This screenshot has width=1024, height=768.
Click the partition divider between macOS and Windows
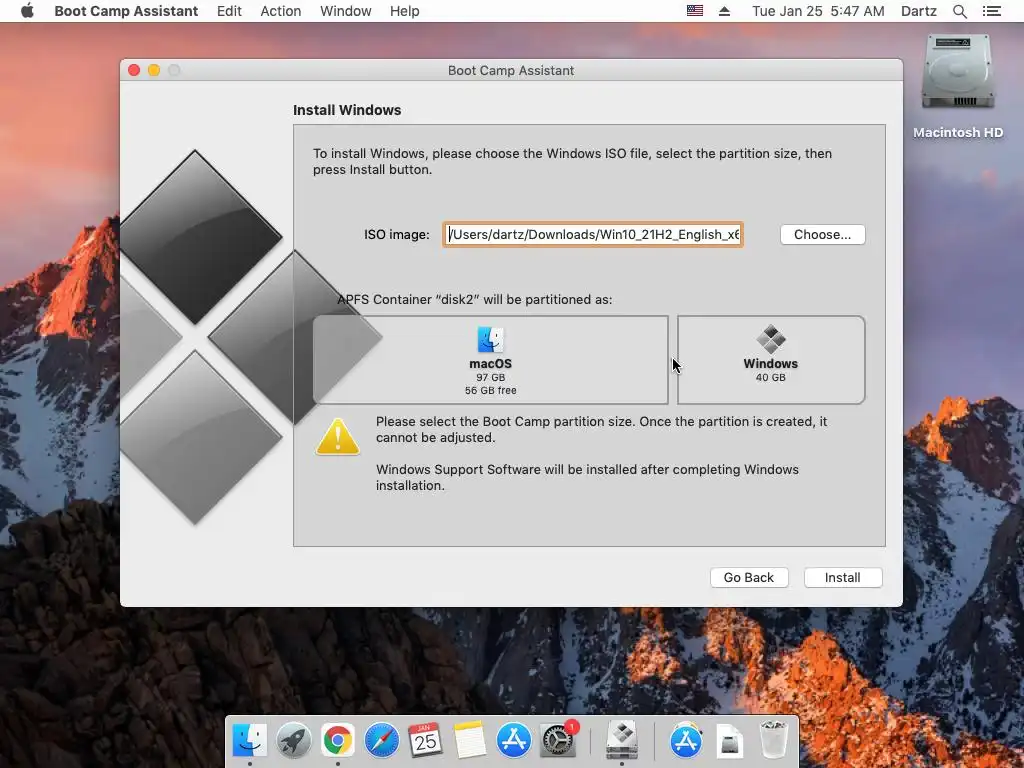point(673,360)
